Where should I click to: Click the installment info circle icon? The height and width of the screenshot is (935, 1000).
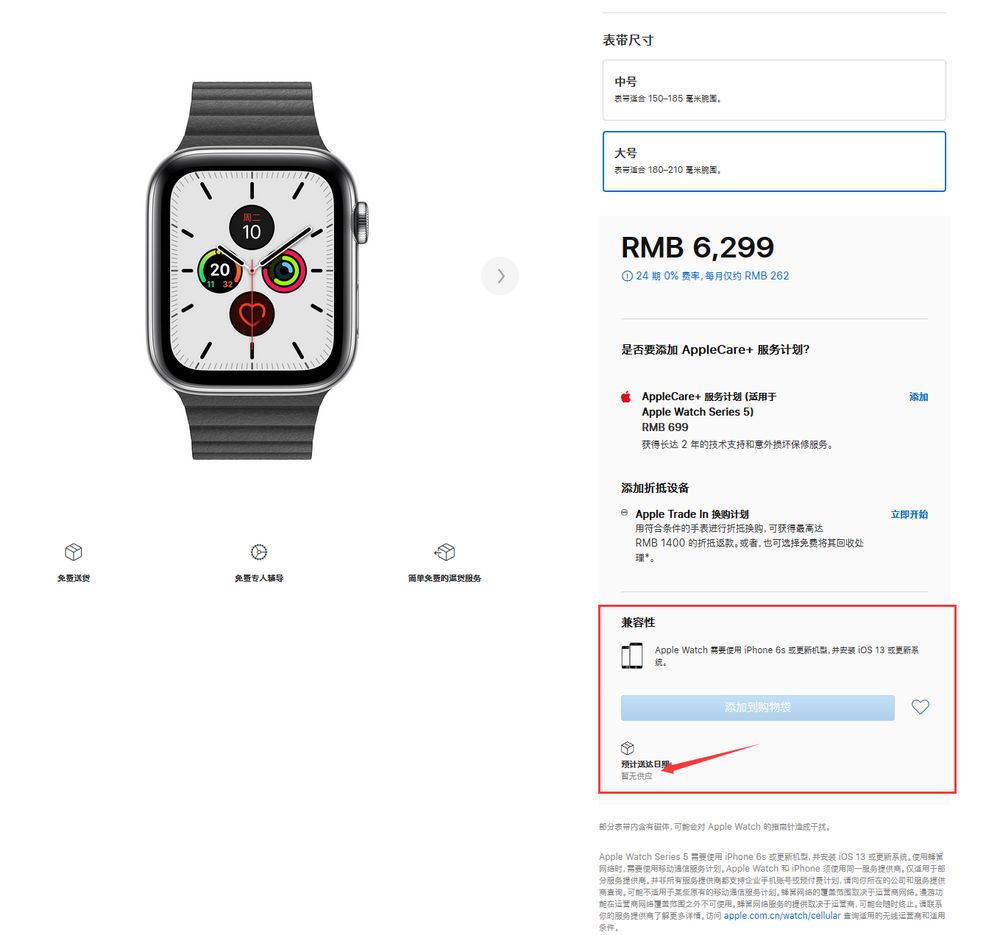[x=626, y=276]
